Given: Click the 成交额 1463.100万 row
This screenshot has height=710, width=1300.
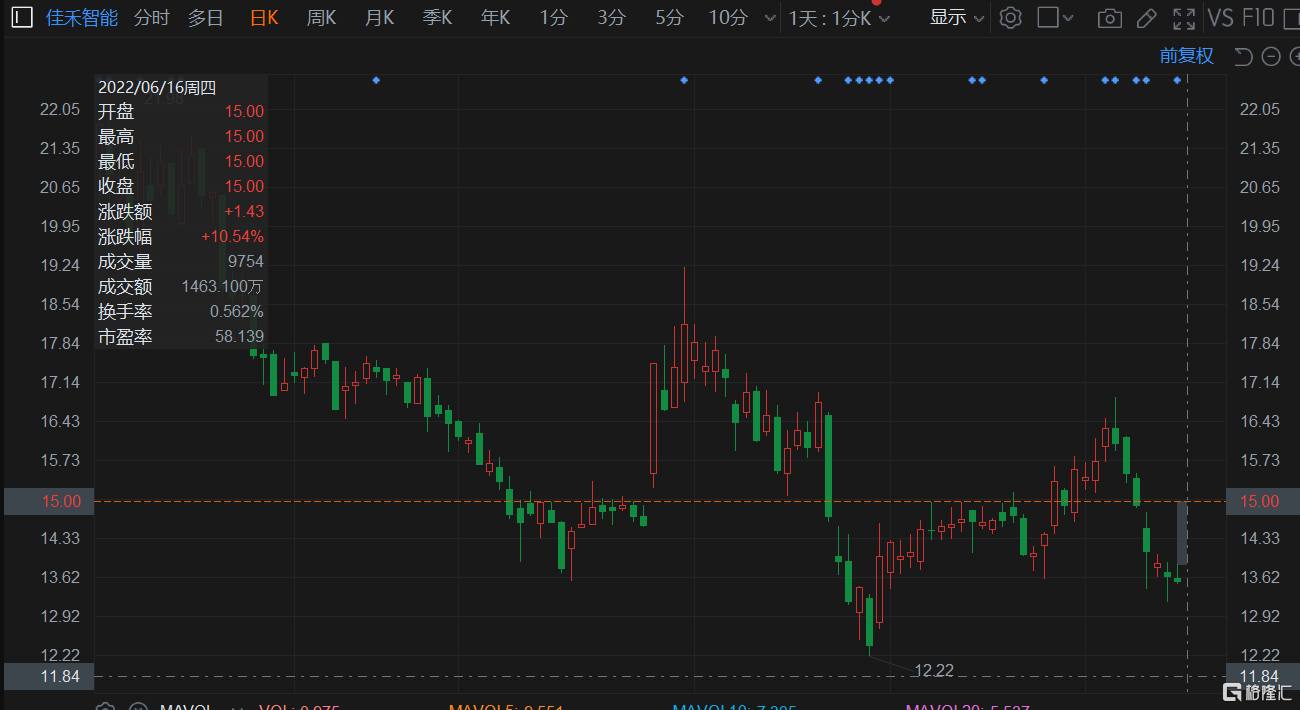Looking at the screenshot, I should click(181, 287).
